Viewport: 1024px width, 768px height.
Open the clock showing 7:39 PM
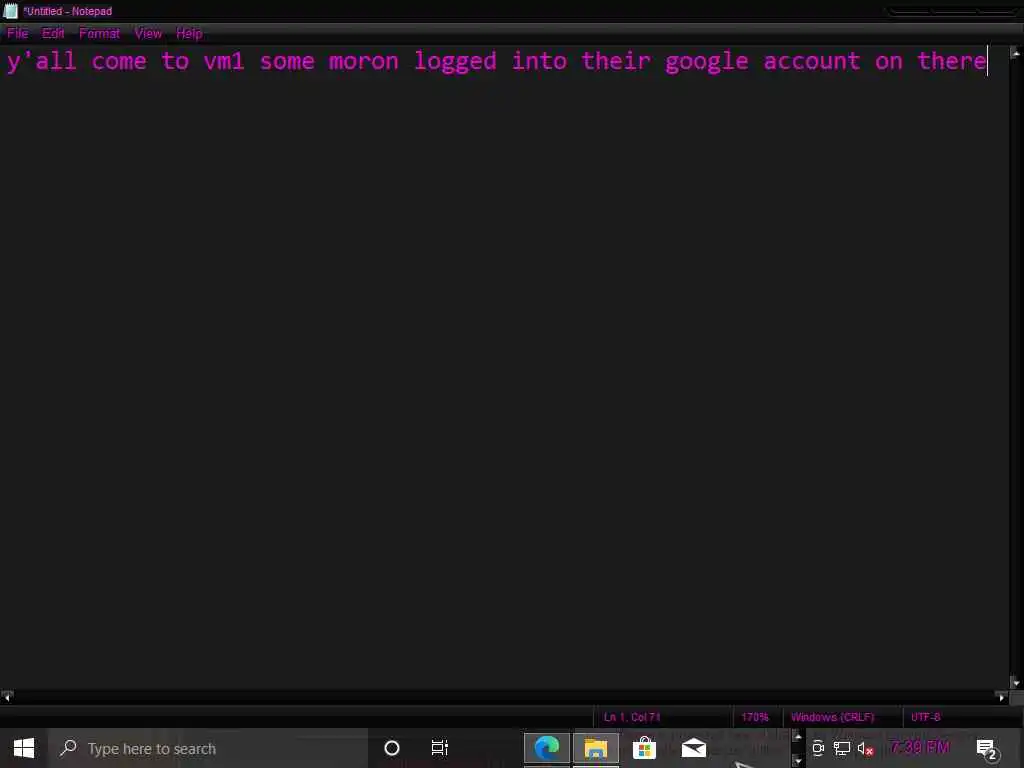tap(920, 748)
